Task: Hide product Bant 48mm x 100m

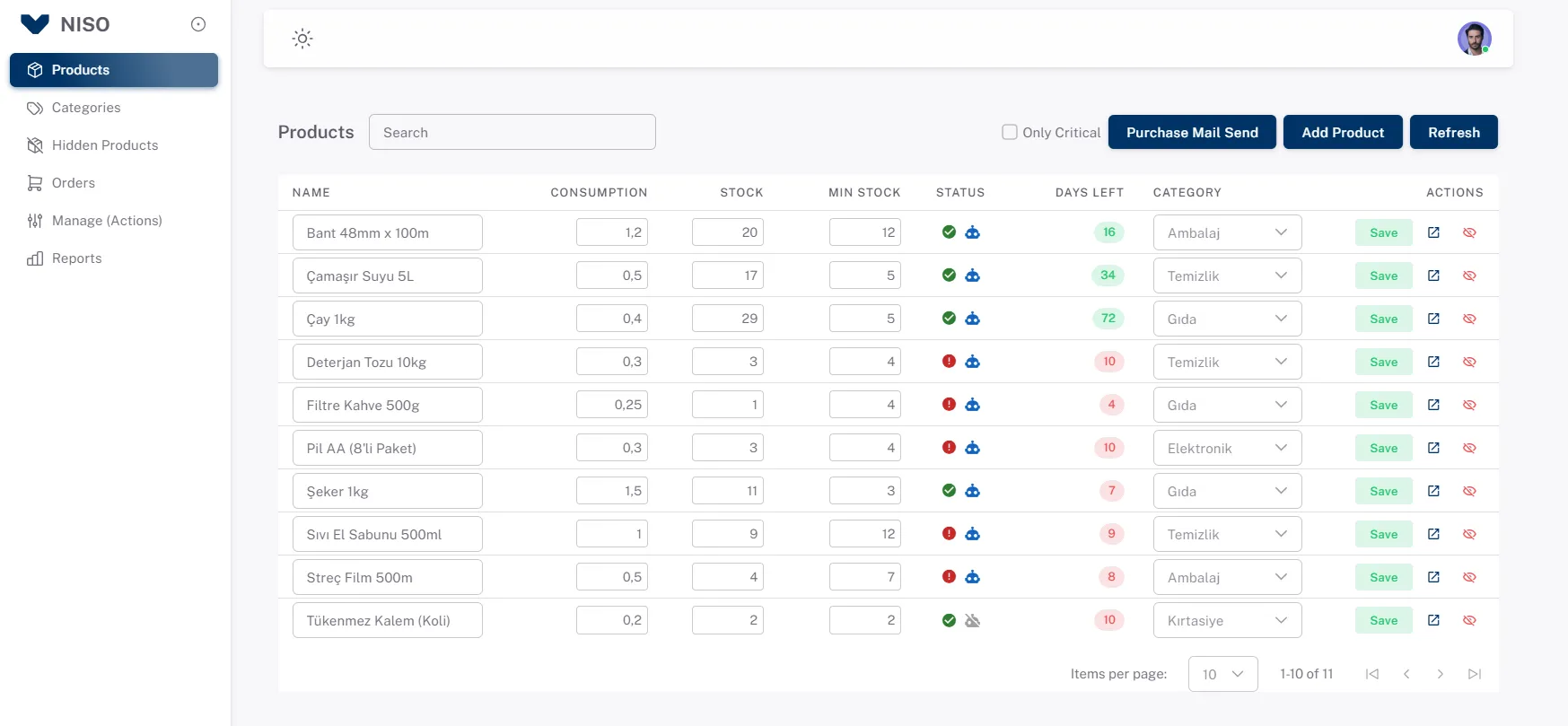Action: (1469, 232)
